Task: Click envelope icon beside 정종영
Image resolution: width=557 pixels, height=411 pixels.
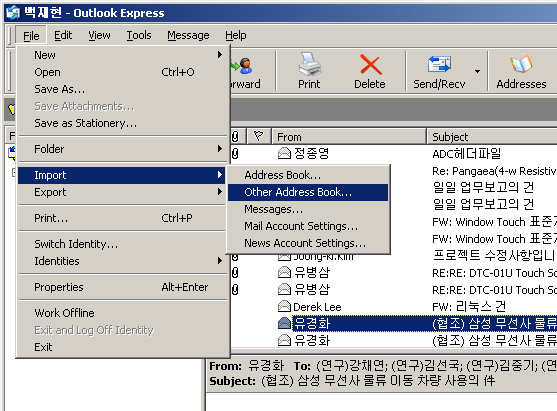Action: point(284,153)
